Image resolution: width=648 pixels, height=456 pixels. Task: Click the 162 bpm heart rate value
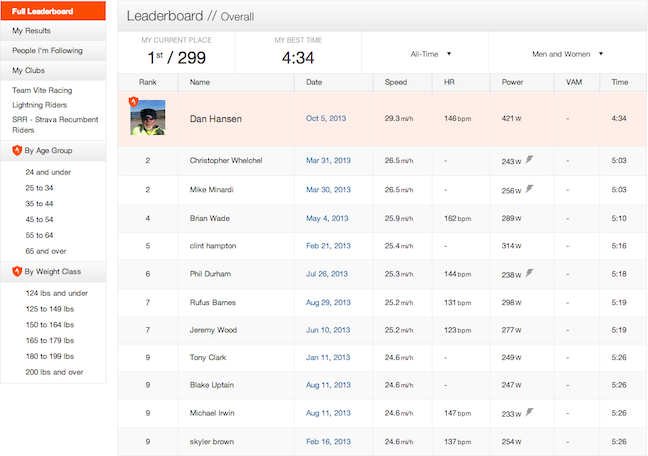(x=457, y=218)
